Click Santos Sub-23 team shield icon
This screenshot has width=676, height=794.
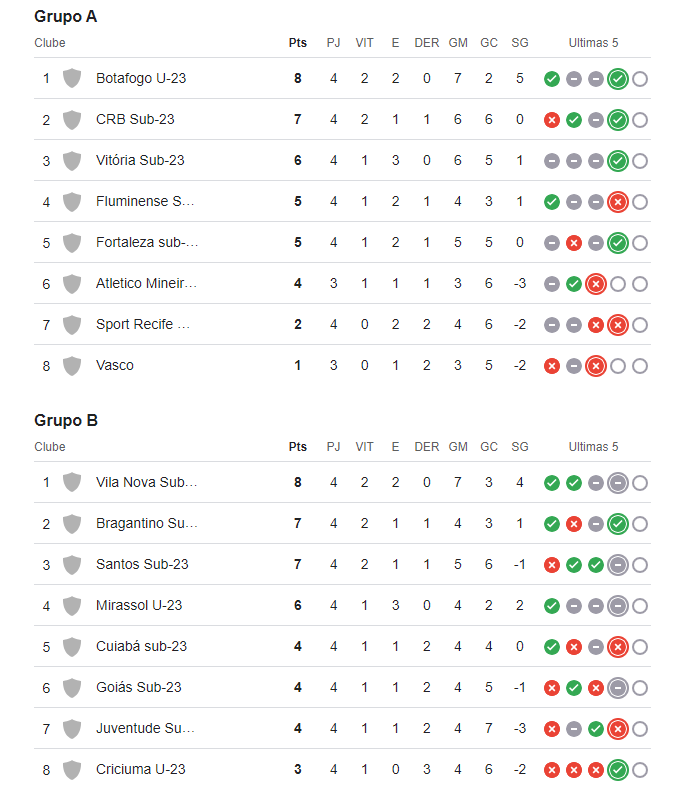(72, 565)
